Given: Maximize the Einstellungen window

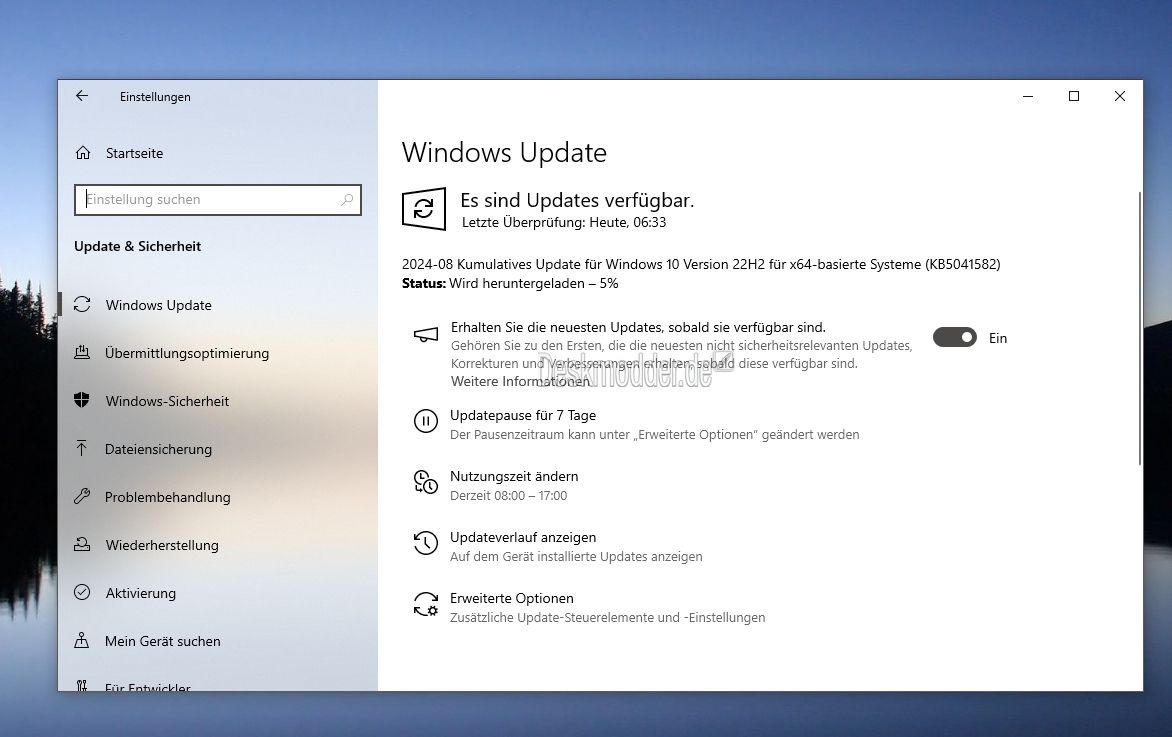Looking at the screenshot, I should (x=1074, y=96).
